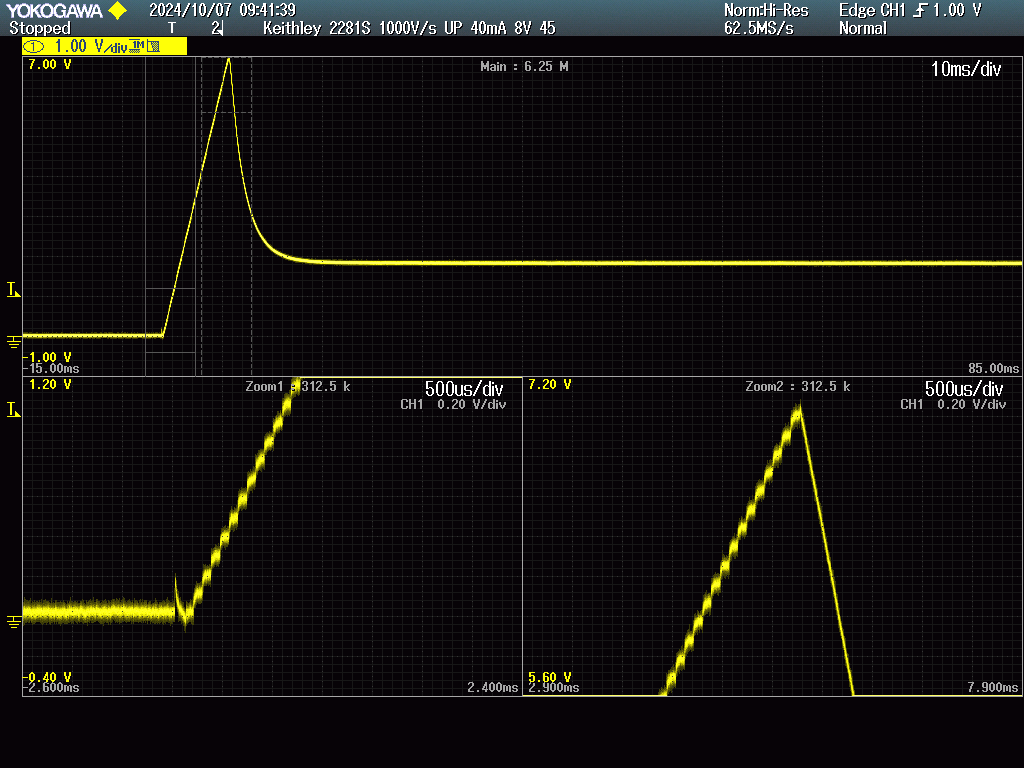
Task: Click the trigger level marker beside main waveform
Action: coord(13,290)
